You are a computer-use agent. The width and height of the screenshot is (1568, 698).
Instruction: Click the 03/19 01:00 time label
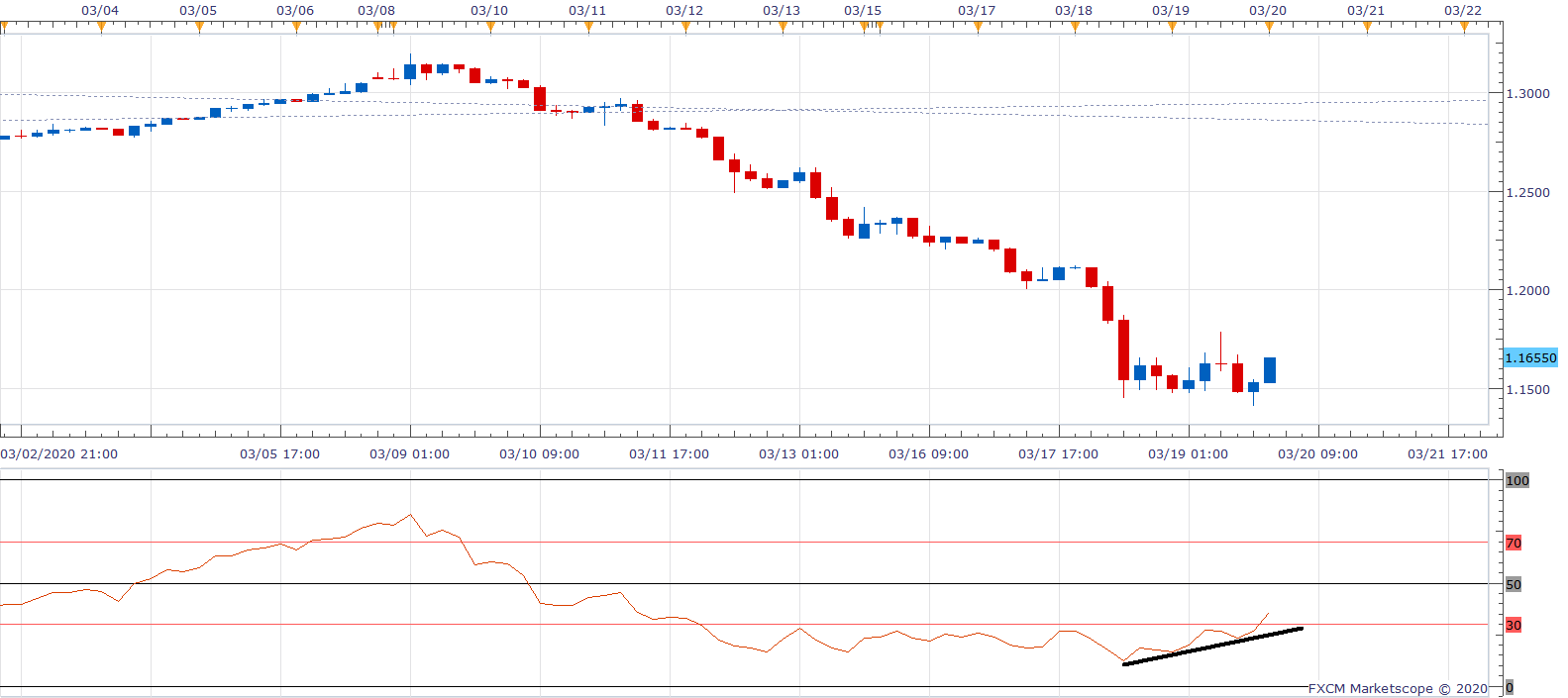(1189, 453)
